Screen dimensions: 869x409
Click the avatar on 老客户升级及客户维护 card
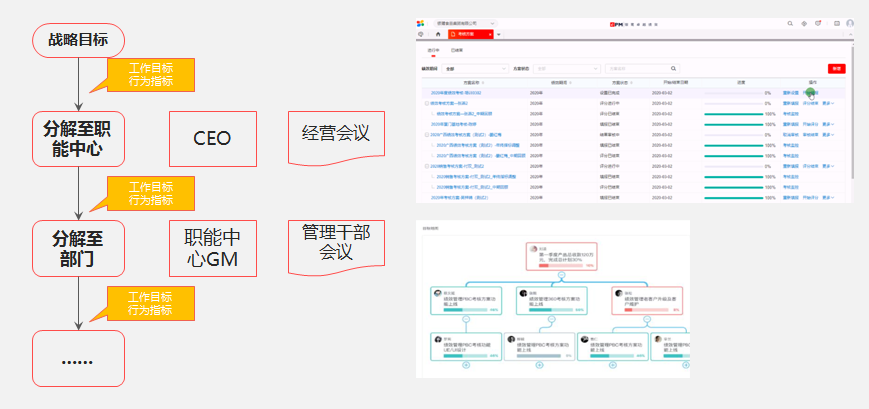(x=618, y=293)
